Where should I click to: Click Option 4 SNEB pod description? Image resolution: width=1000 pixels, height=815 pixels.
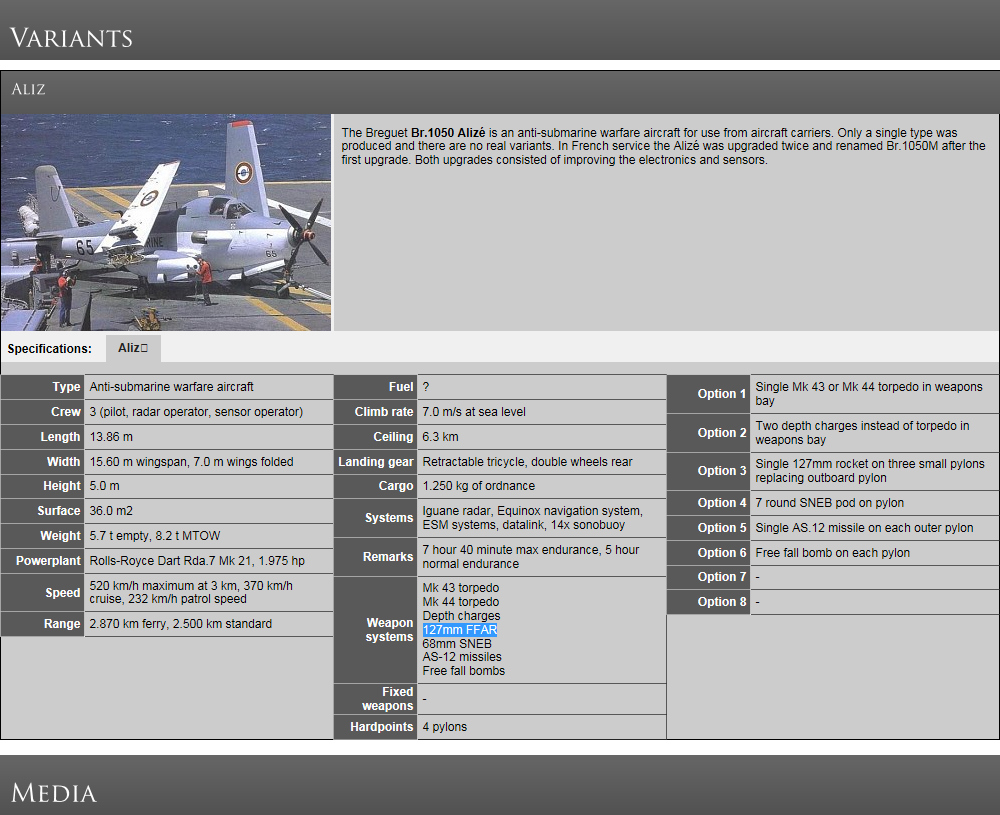pos(830,503)
